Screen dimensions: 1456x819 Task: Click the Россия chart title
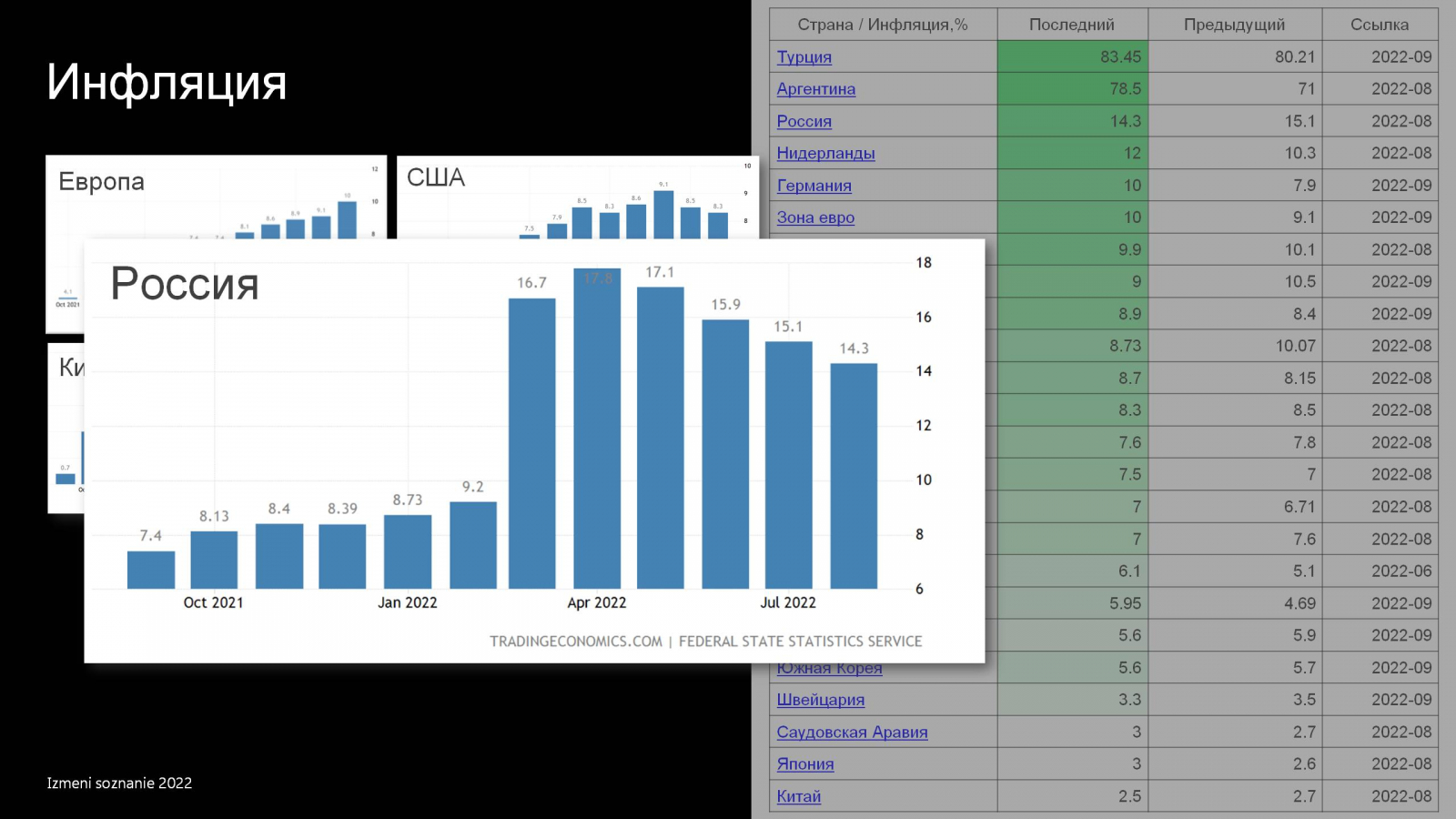[185, 284]
